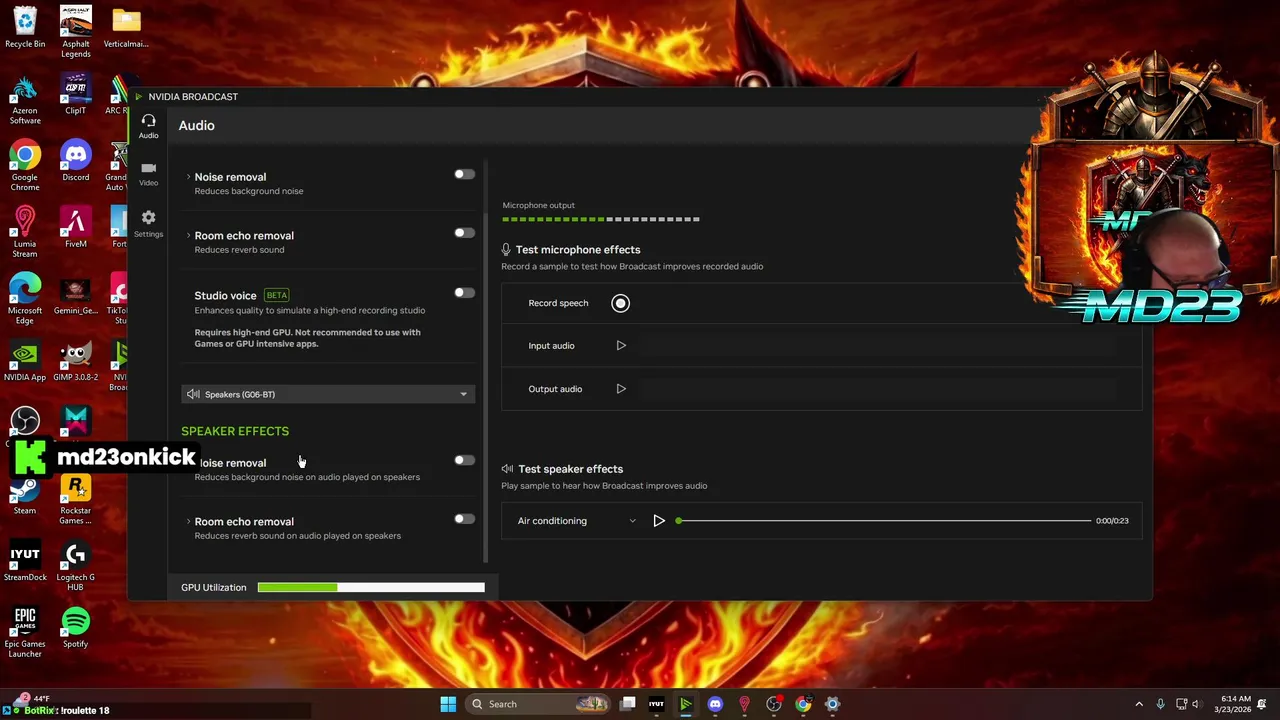1280x720 pixels.
Task: Launch Lumia Stream desktop shortcut
Action: (x=25, y=233)
